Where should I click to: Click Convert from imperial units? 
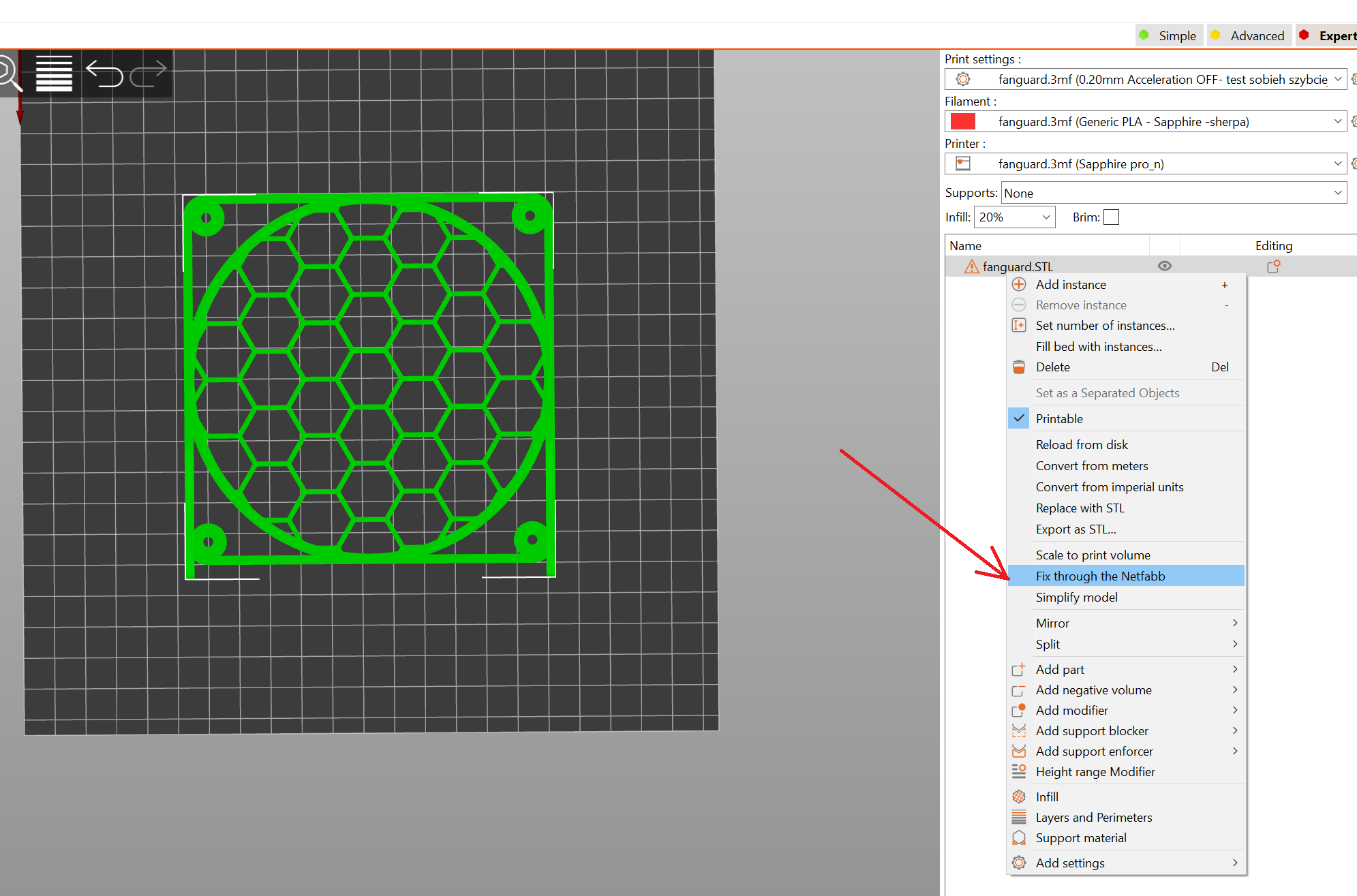pos(1110,486)
